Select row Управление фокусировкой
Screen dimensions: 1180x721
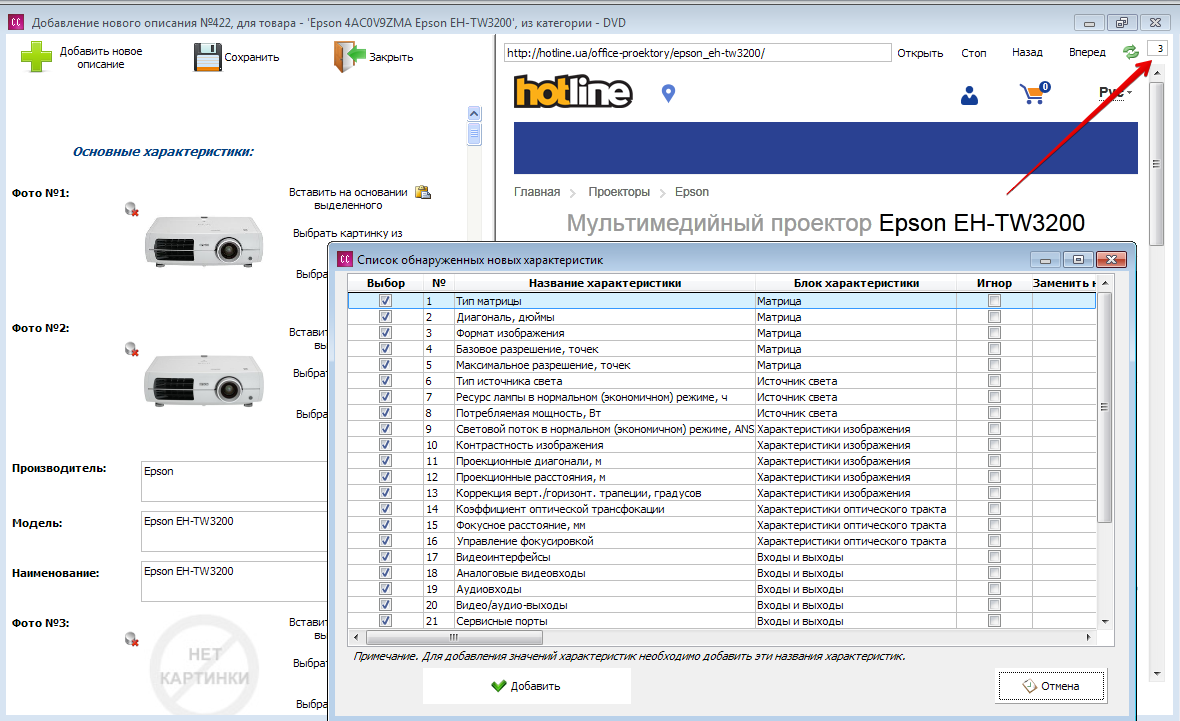722,540
